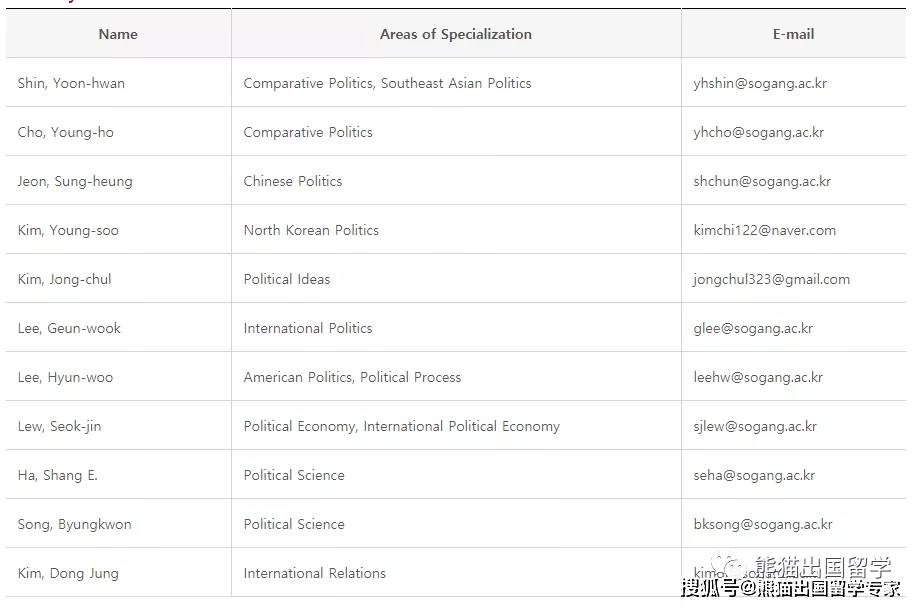Screen dimensions: 921x608
Task: Select the leehw@sogang.ac.kr email
Action: [758, 377]
